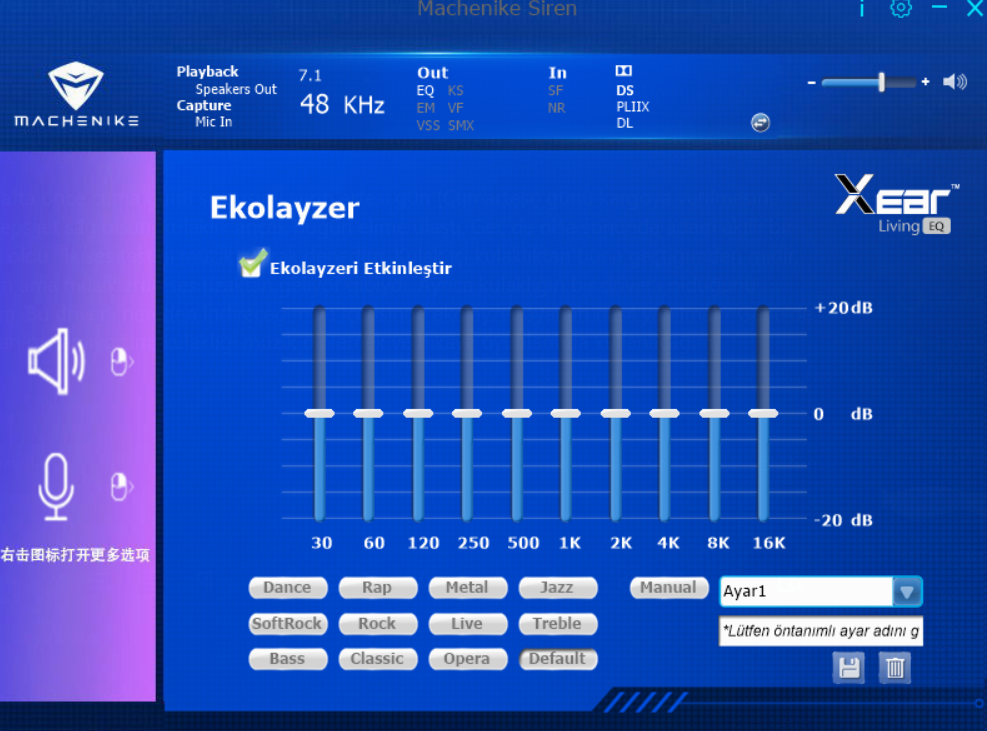The width and height of the screenshot is (987, 731).
Task: Click the 500 Hz band slider
Action: (517, 414)
